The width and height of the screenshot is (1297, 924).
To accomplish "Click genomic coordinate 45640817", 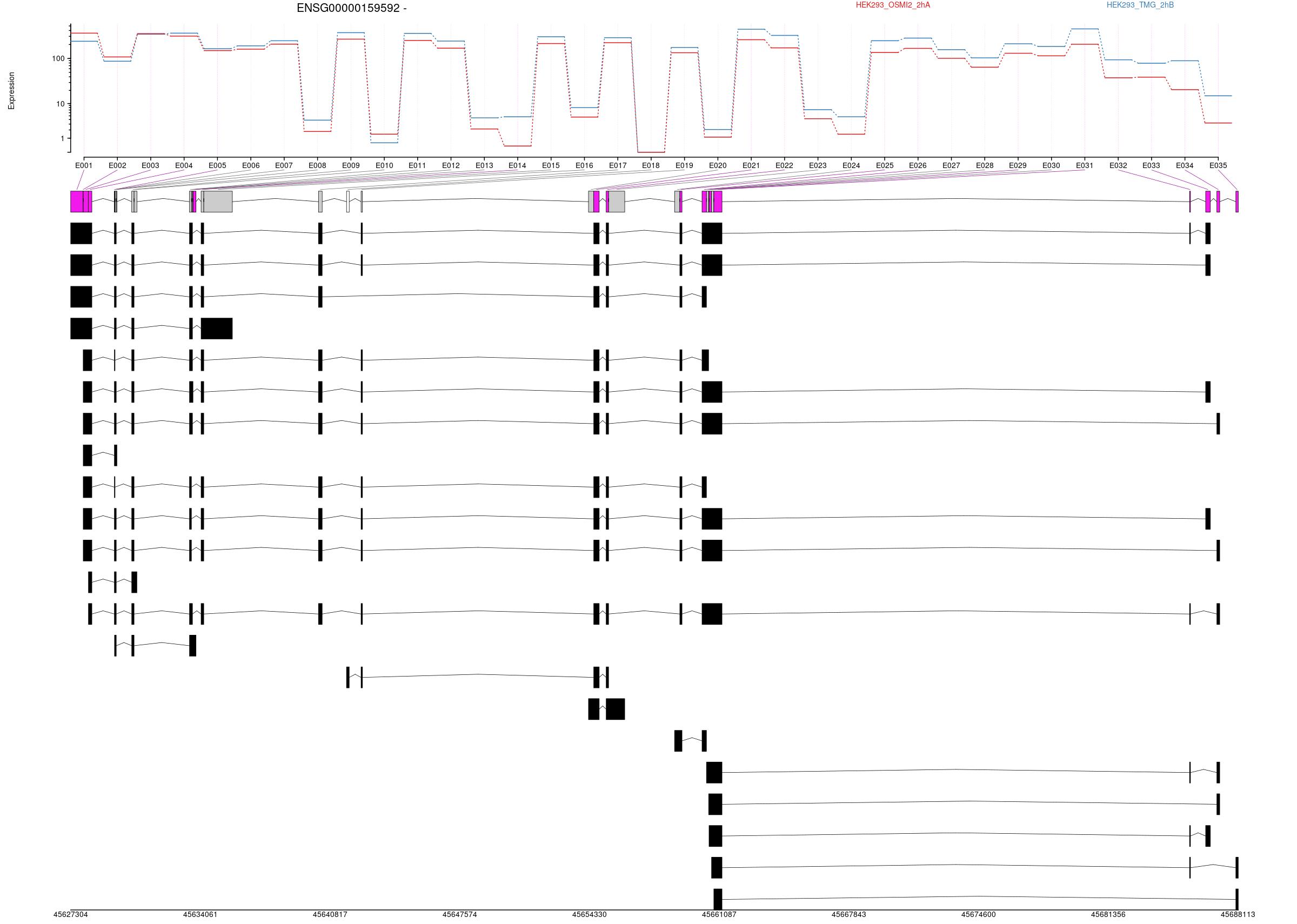I will (x=330, y=915).
